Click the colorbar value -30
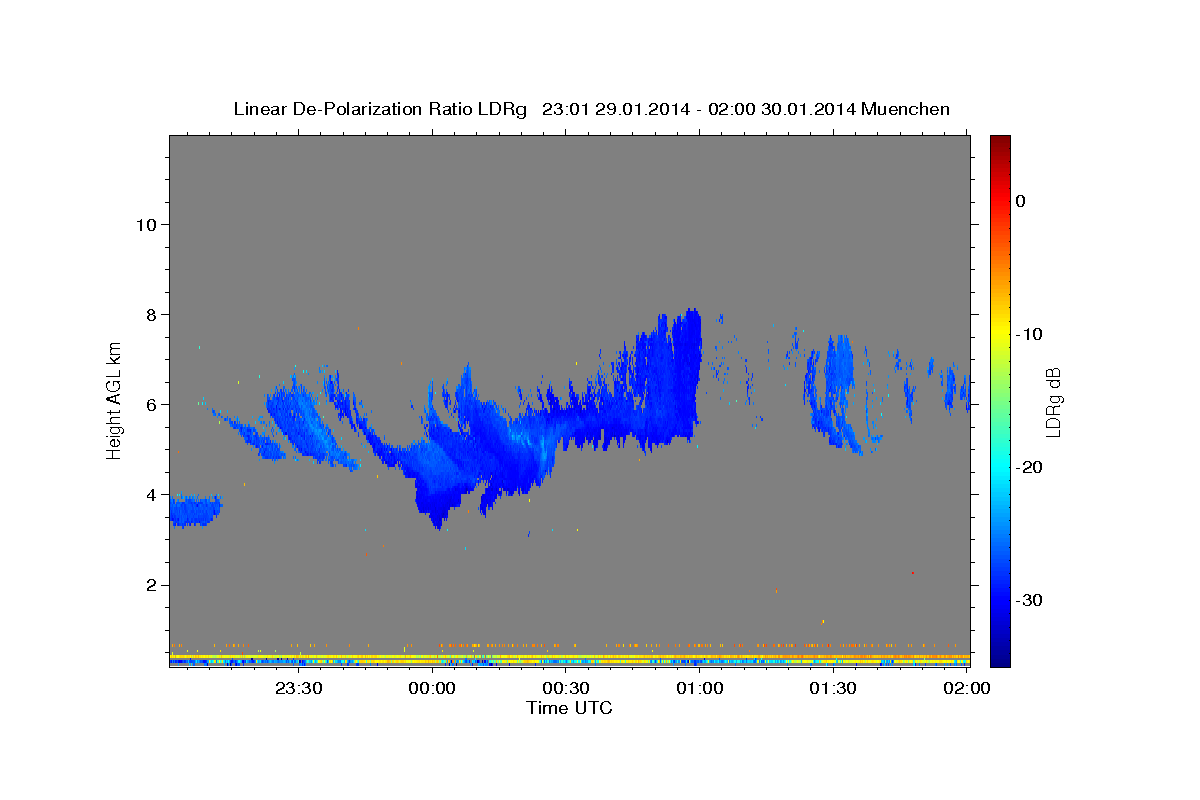Viewport: 1200px width, 800px height. pos(1029,600)
